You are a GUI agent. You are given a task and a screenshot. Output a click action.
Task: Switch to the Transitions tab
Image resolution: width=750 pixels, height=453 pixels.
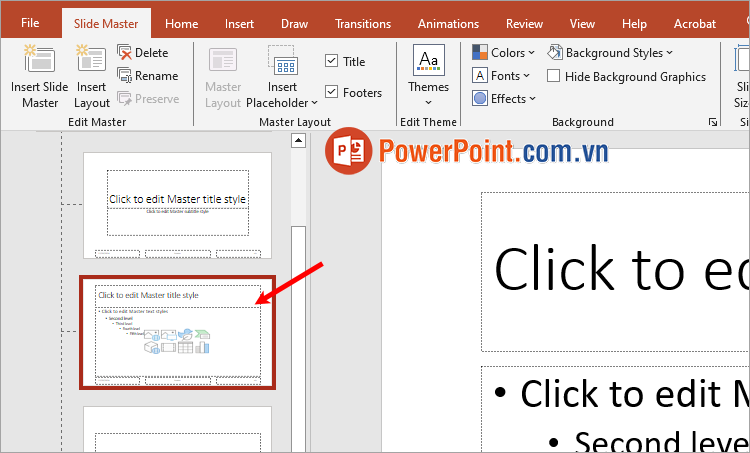coord(363,24)
